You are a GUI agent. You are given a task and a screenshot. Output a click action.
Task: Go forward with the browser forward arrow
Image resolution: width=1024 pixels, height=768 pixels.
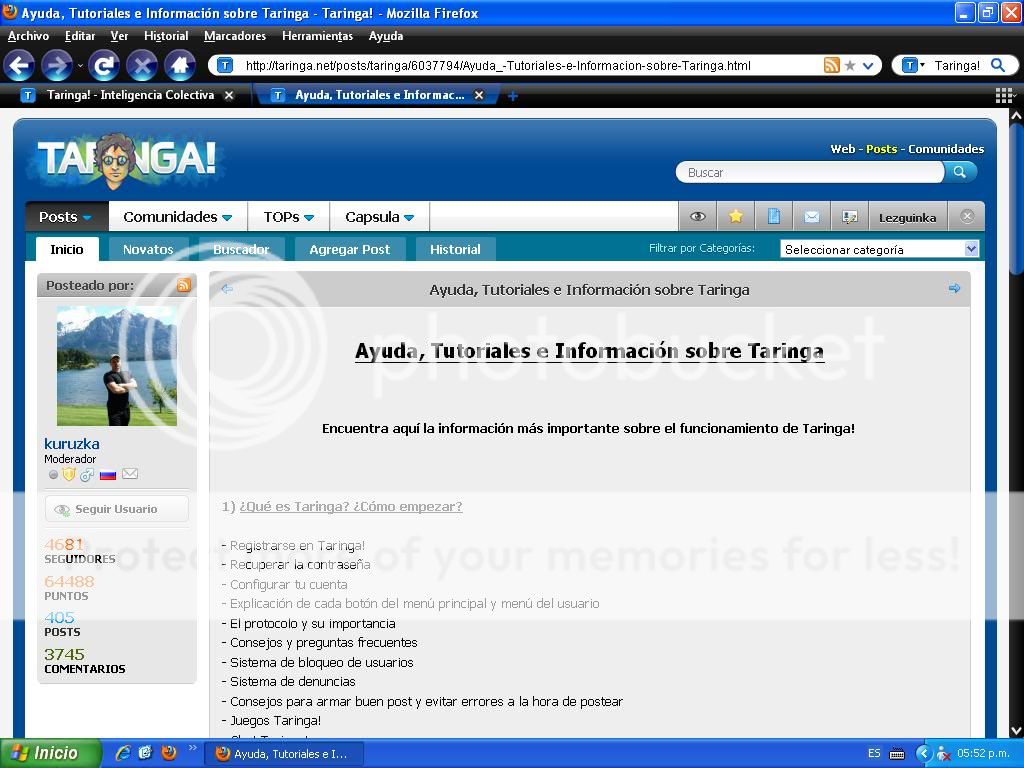(57, 65)
